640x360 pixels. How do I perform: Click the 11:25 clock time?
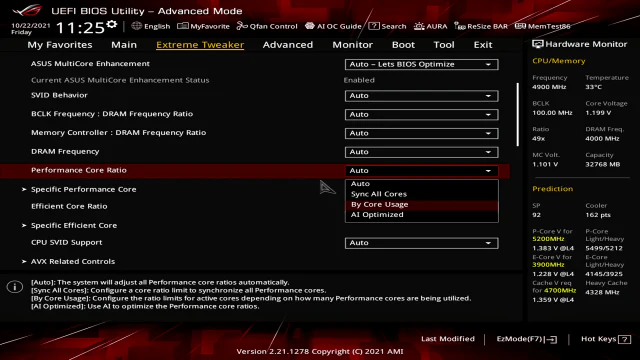pyautogui.click(x=80, y=28)
